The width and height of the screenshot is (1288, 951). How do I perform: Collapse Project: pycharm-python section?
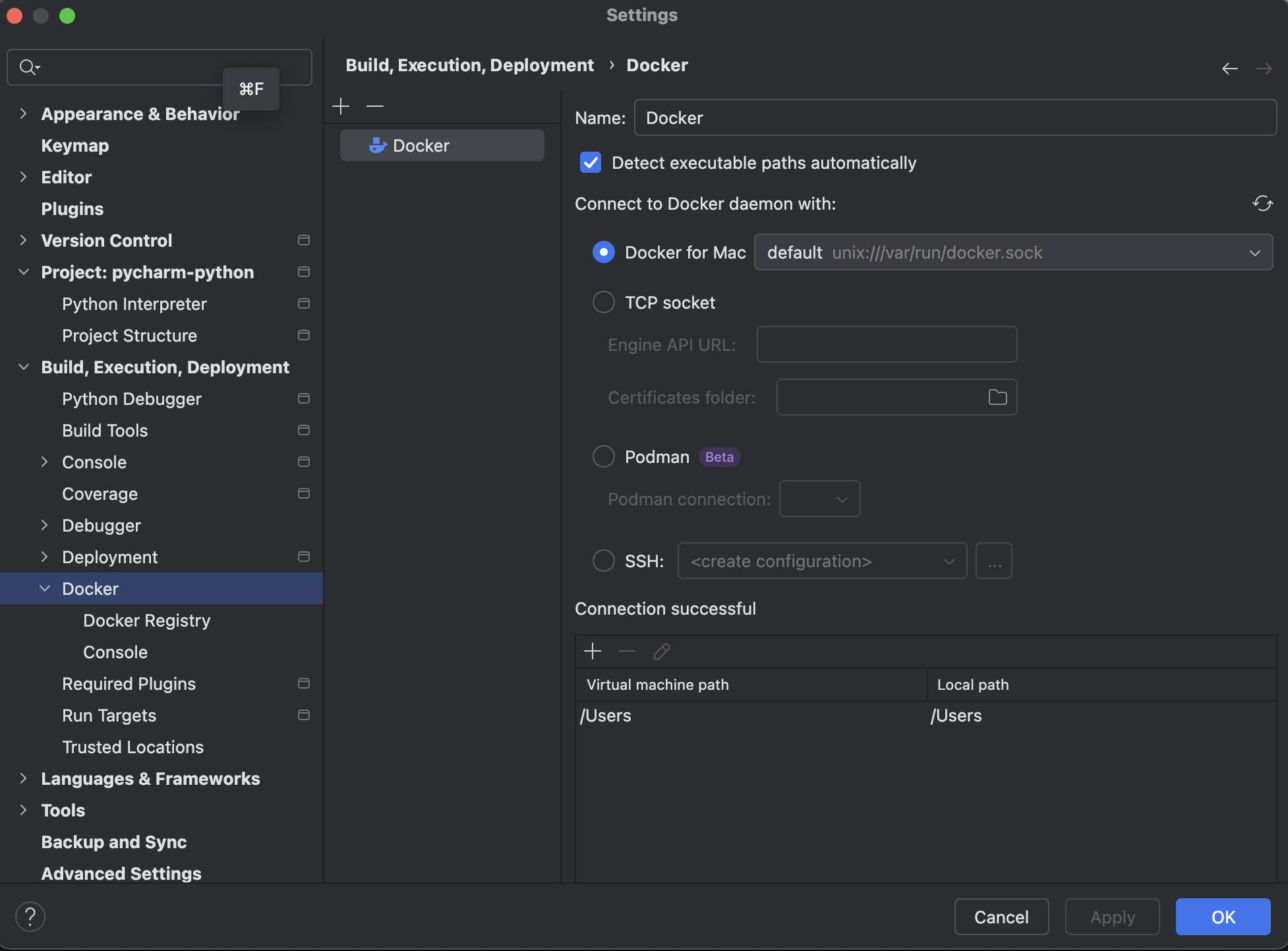pos(23,272)
